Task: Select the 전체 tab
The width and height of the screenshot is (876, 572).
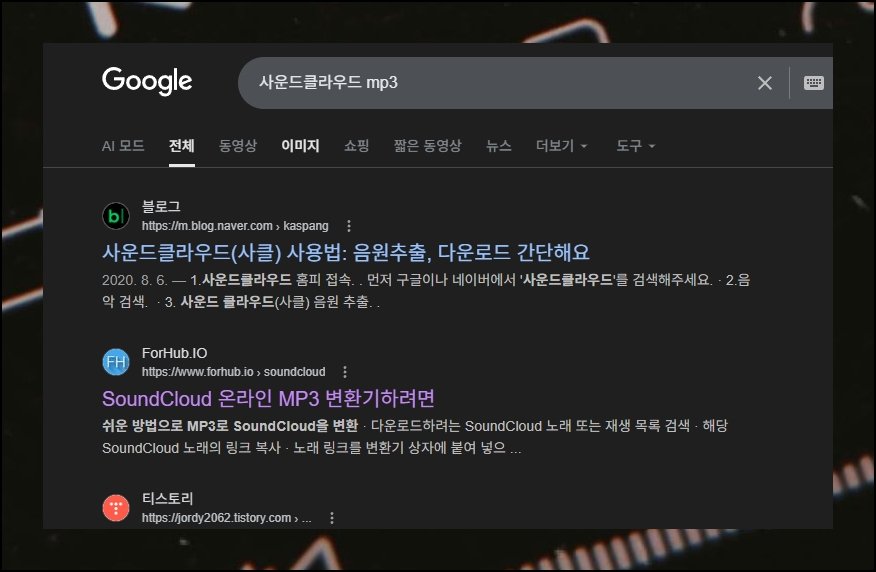Action: tap(182, 146)
